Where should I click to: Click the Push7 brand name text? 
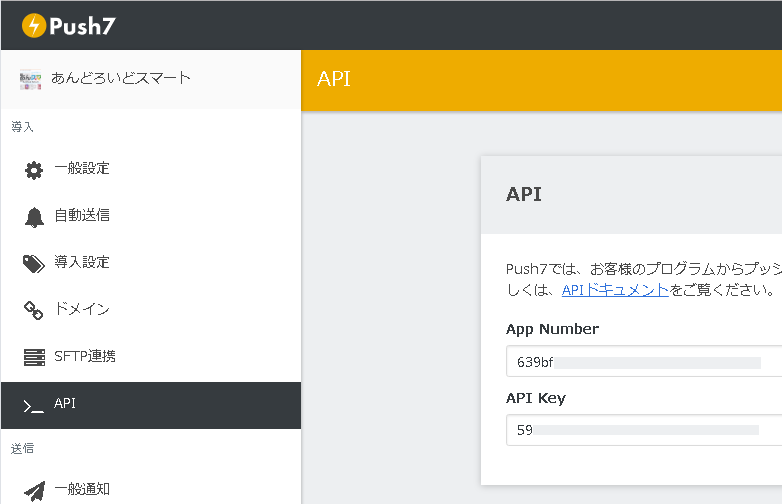(82, 26)
